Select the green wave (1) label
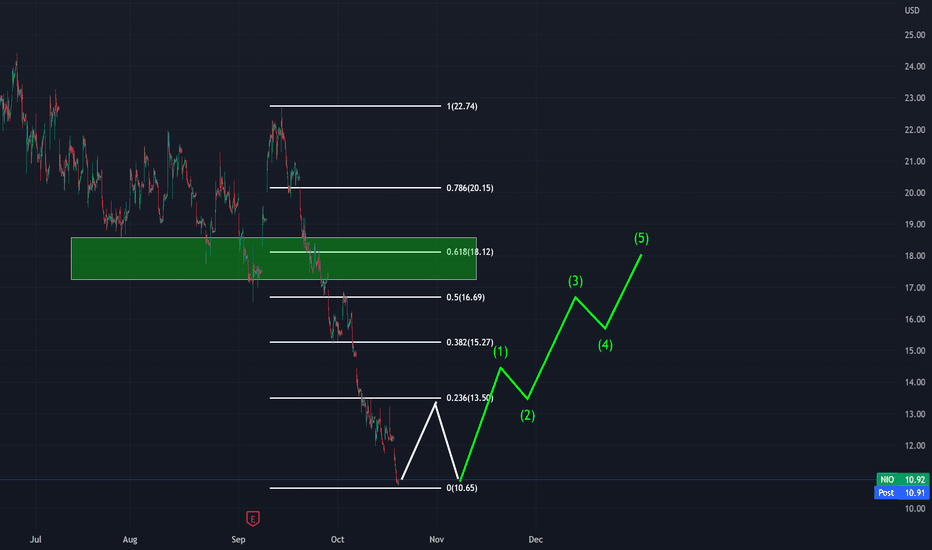The image size is (932, 550). 500,352
